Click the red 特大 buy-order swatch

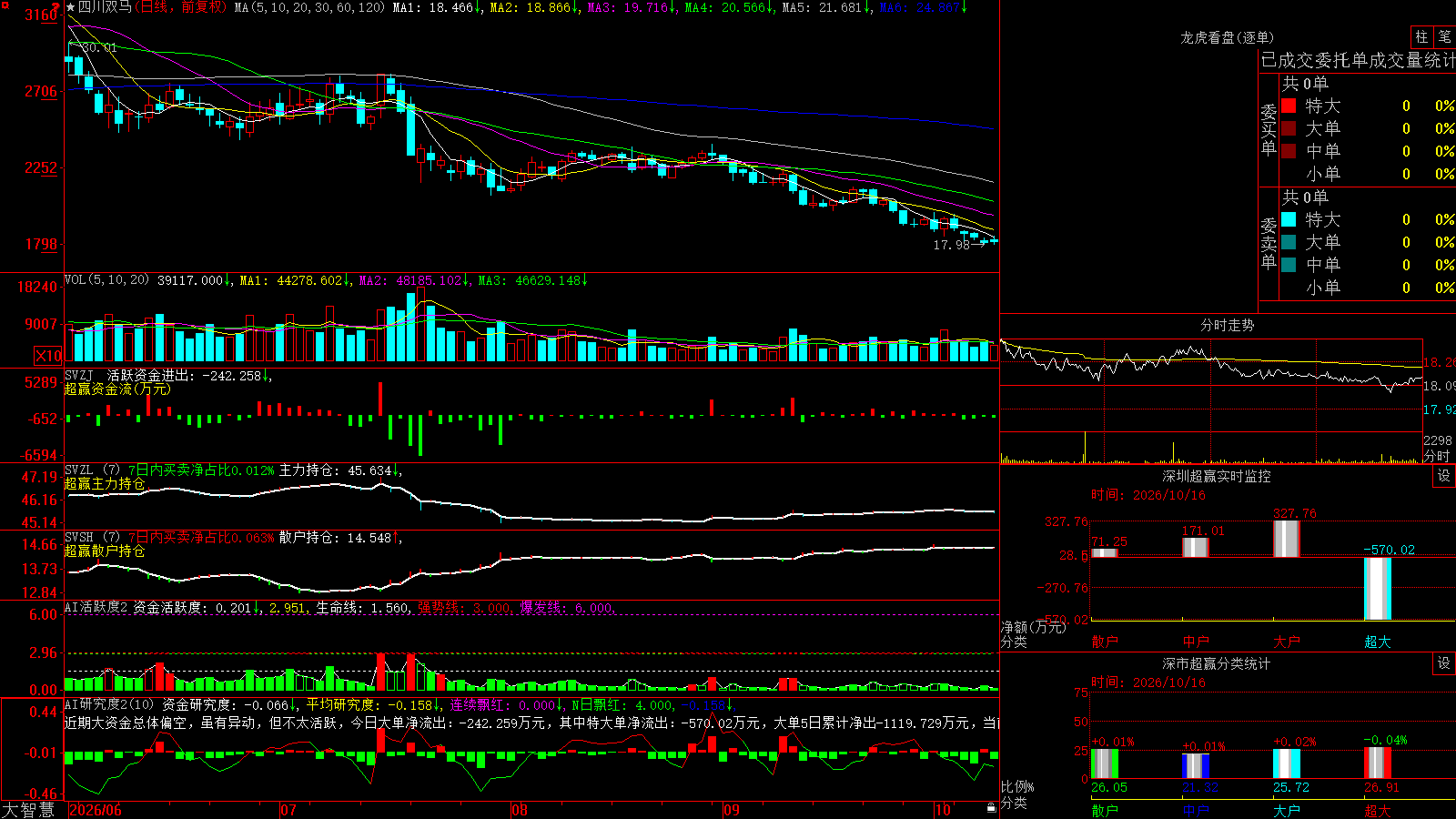coord(1289,106)
